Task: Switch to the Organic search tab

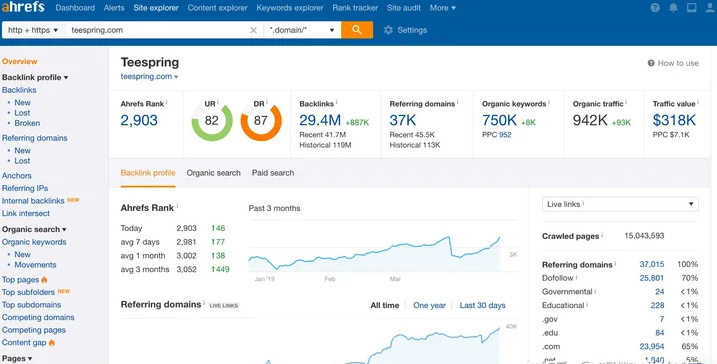Action: coord(214,173)
